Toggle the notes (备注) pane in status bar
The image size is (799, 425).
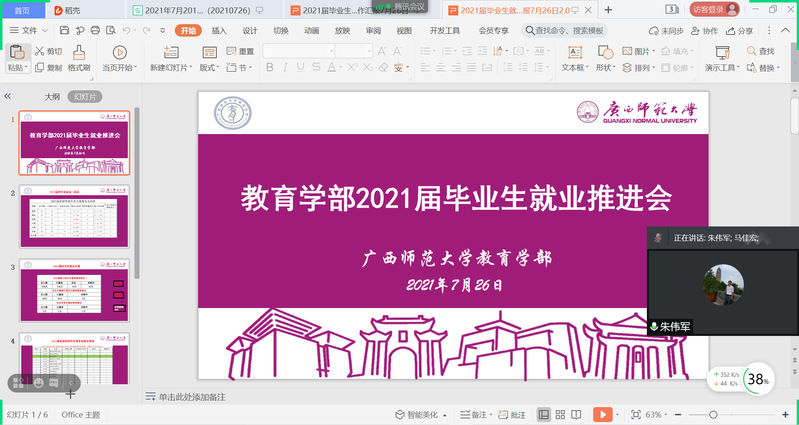tap(474, 414)
